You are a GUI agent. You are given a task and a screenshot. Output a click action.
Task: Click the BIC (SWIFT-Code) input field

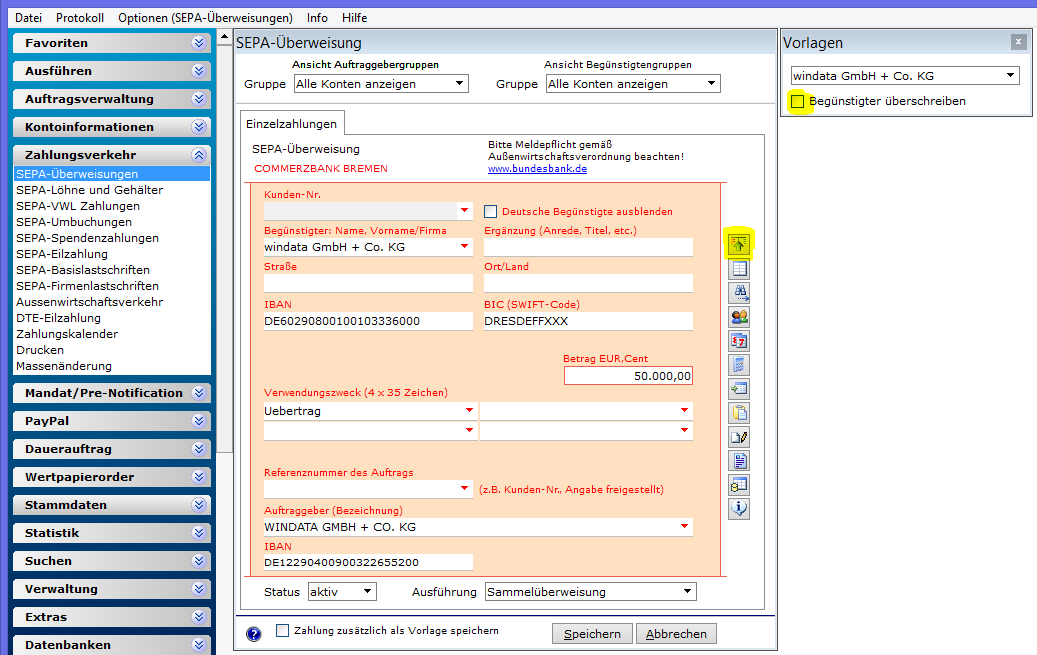(x=589, y=321)
